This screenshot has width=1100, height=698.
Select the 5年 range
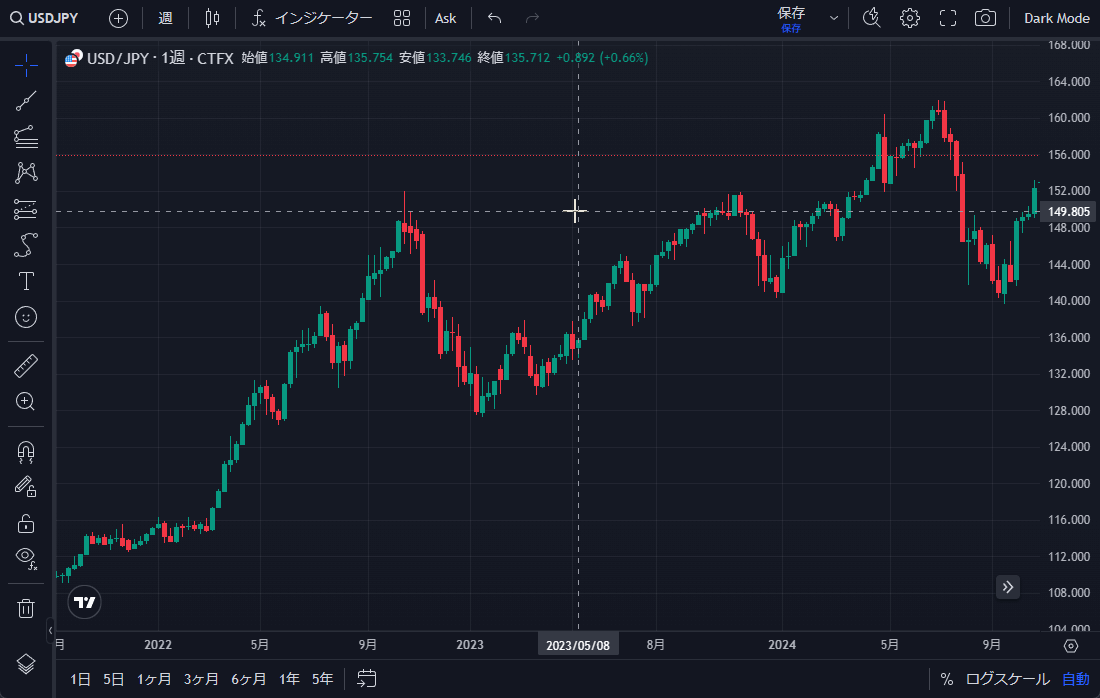tap(323, 679)
